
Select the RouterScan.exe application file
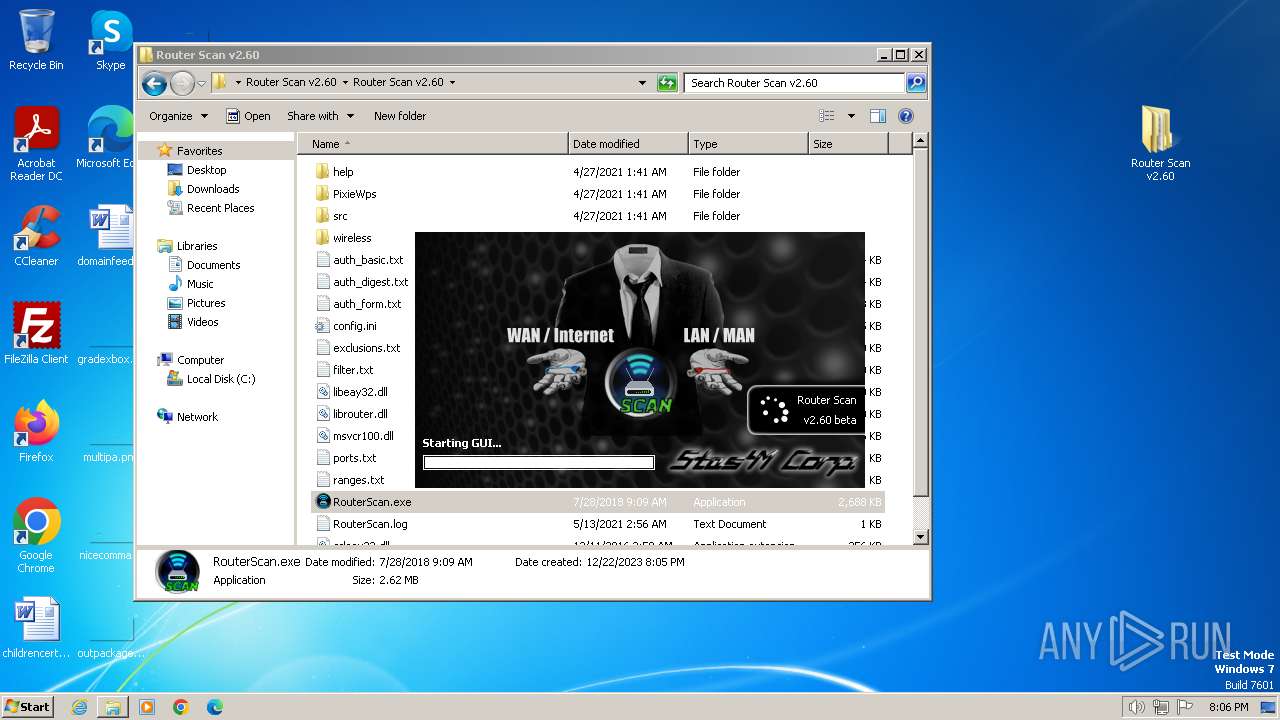pyautogui.click(x=598, y=502)
